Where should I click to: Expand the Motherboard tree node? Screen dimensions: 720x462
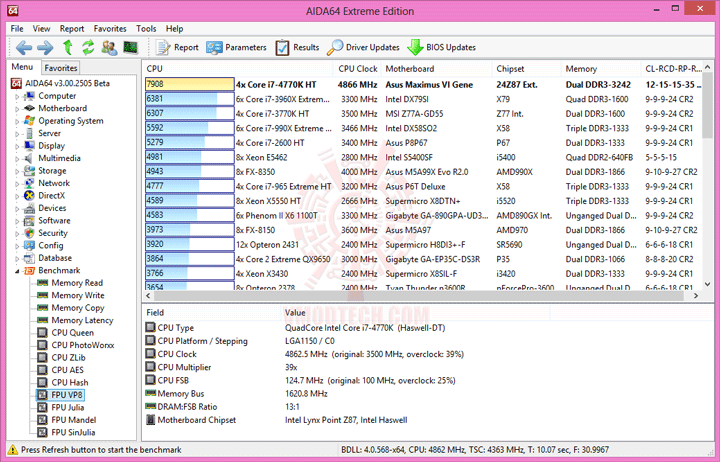(x=17, y=109)
